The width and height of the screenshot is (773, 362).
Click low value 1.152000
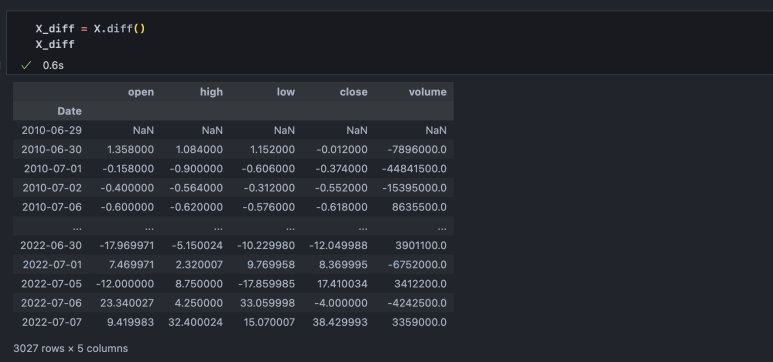(x=272, y=149)
